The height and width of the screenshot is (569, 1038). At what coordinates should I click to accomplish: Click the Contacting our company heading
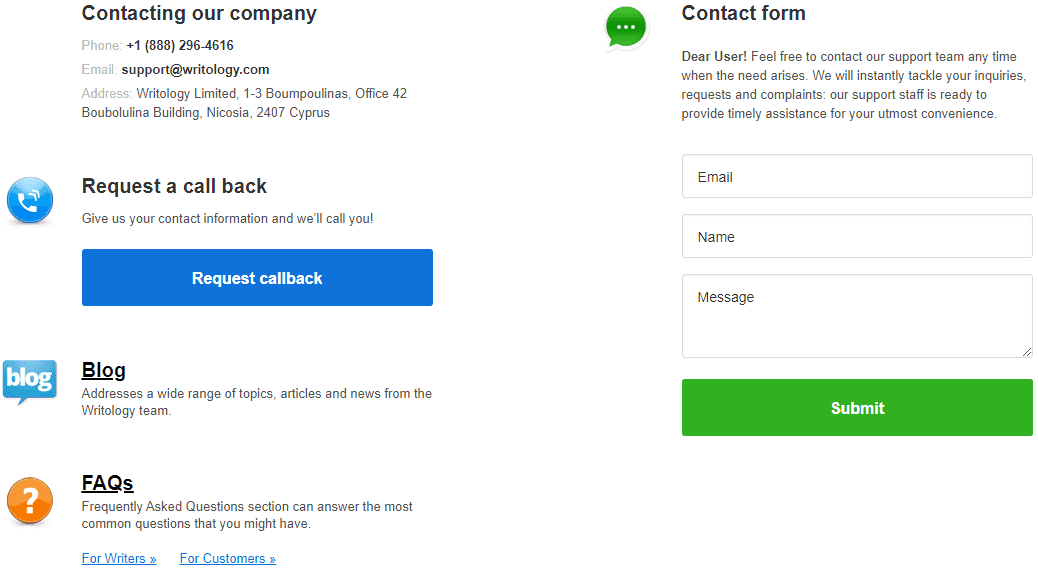(199, 13)
